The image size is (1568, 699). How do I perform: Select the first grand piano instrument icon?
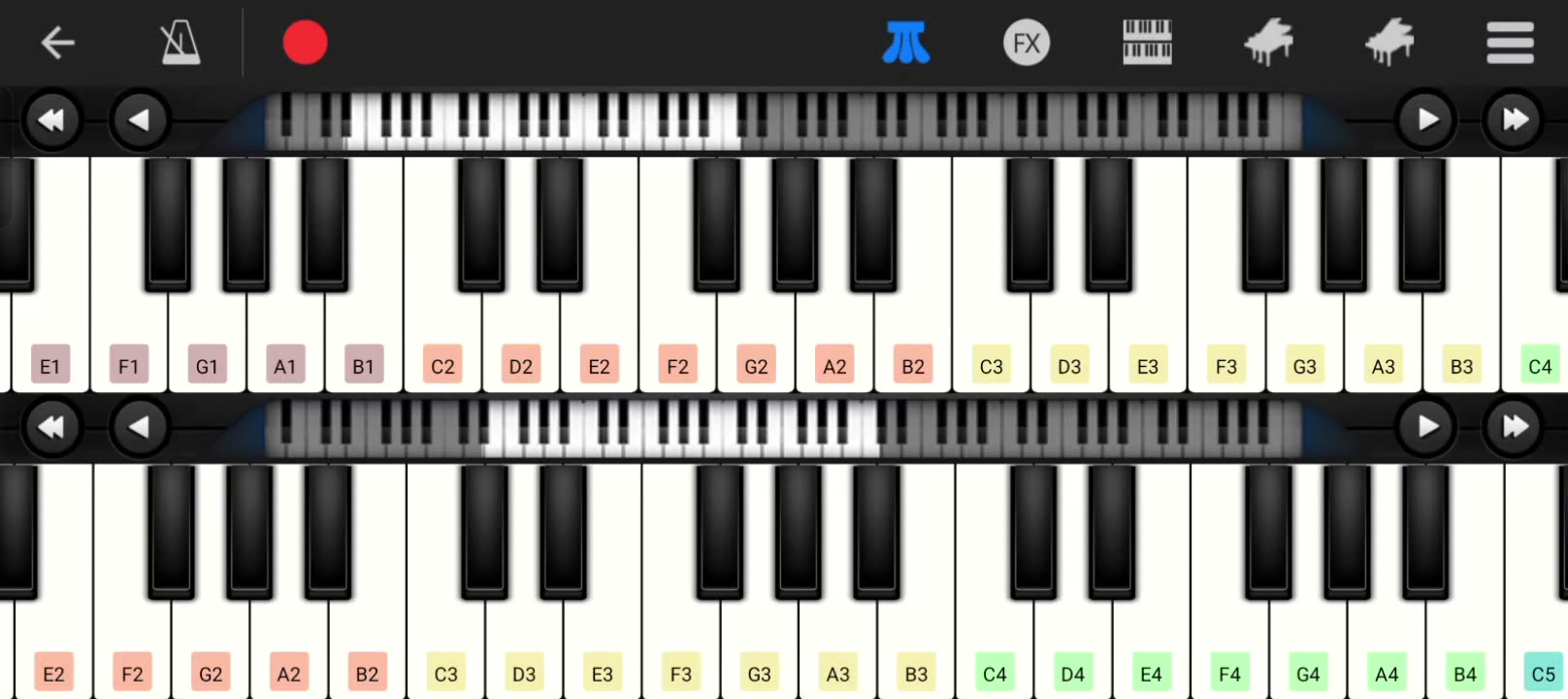[1268, 43]
